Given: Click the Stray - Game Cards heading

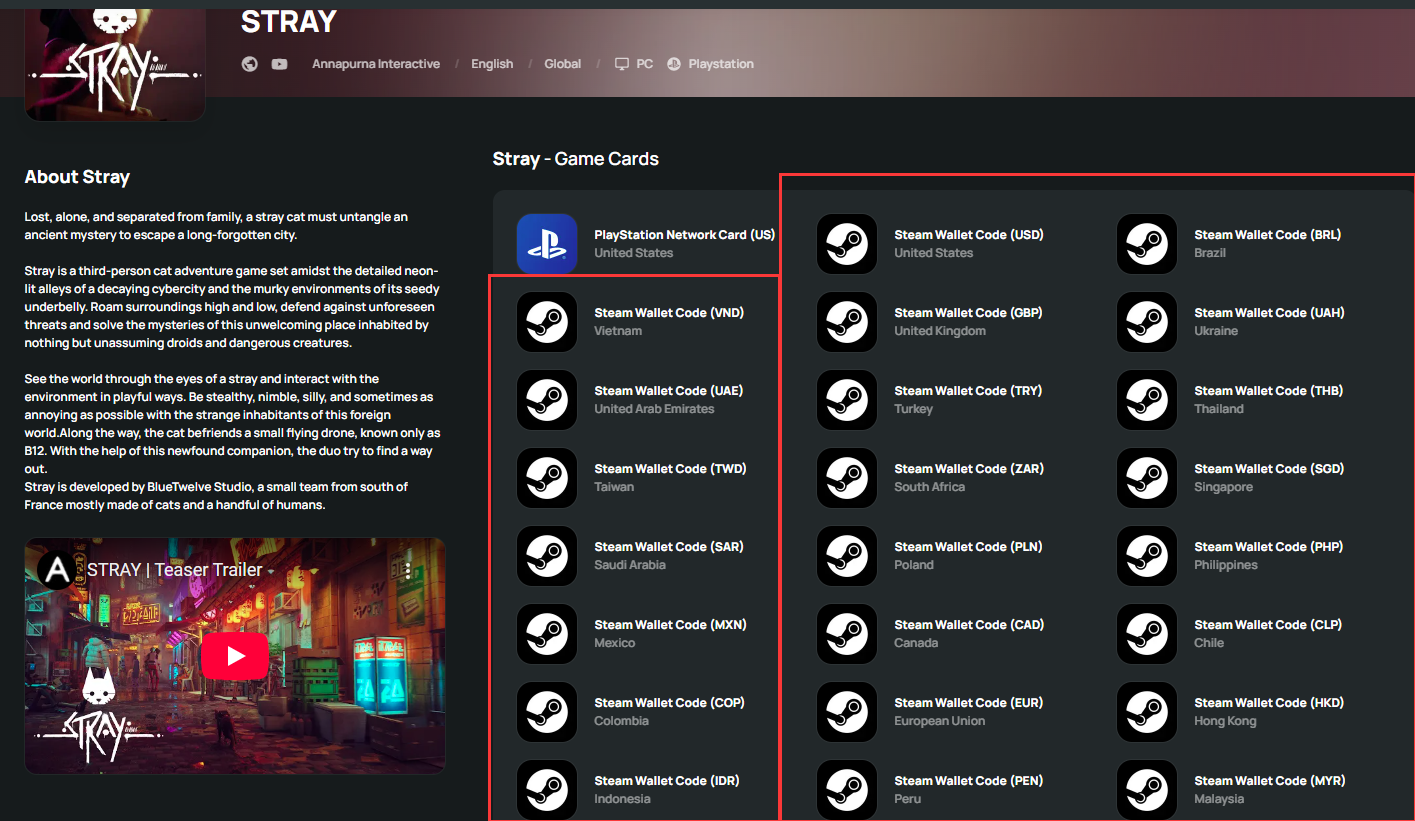Looking at the screenshot, I should [576, 159].
